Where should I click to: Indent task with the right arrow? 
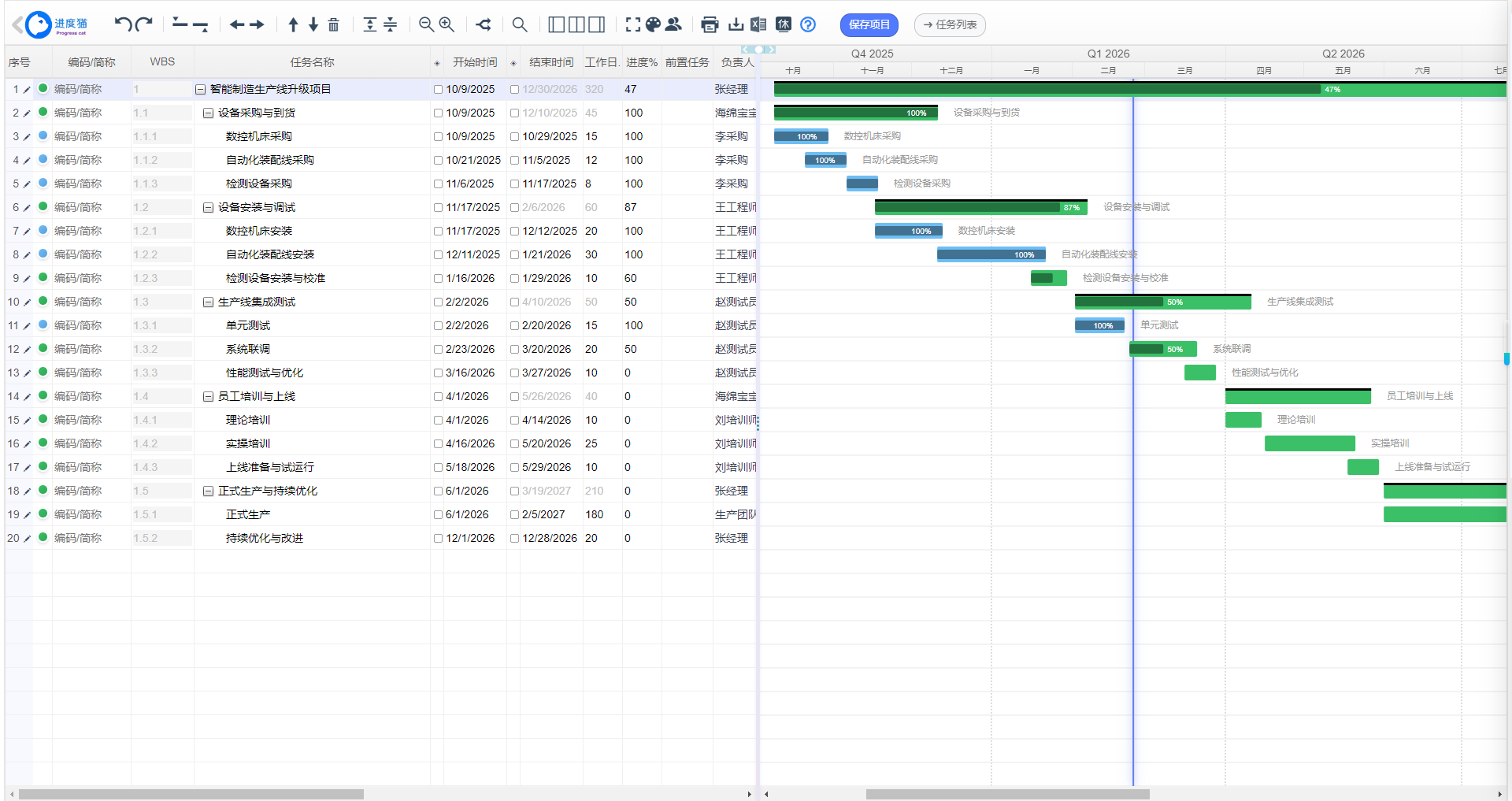click(257, 24)
